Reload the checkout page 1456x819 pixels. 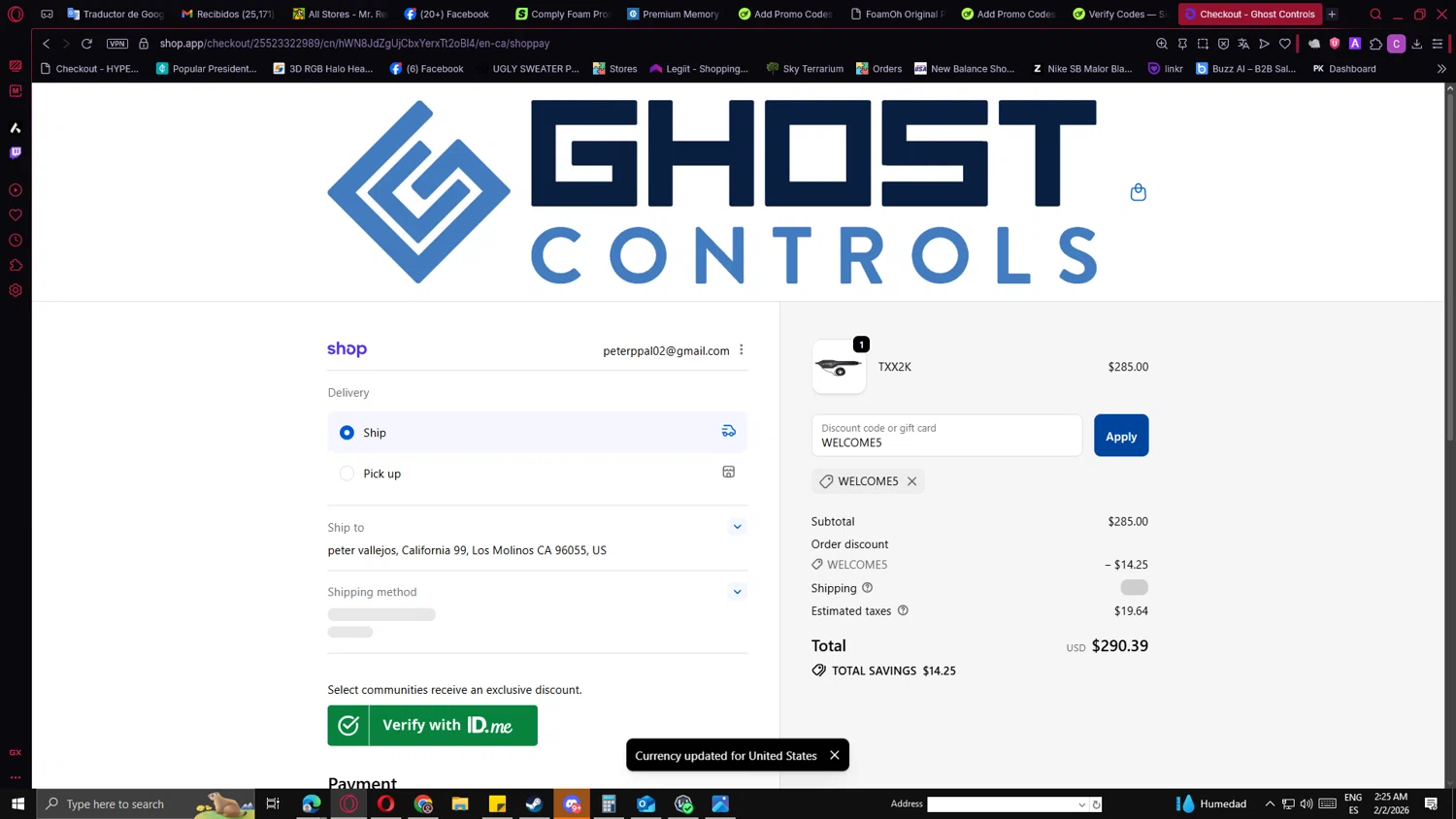coord(87,44)
